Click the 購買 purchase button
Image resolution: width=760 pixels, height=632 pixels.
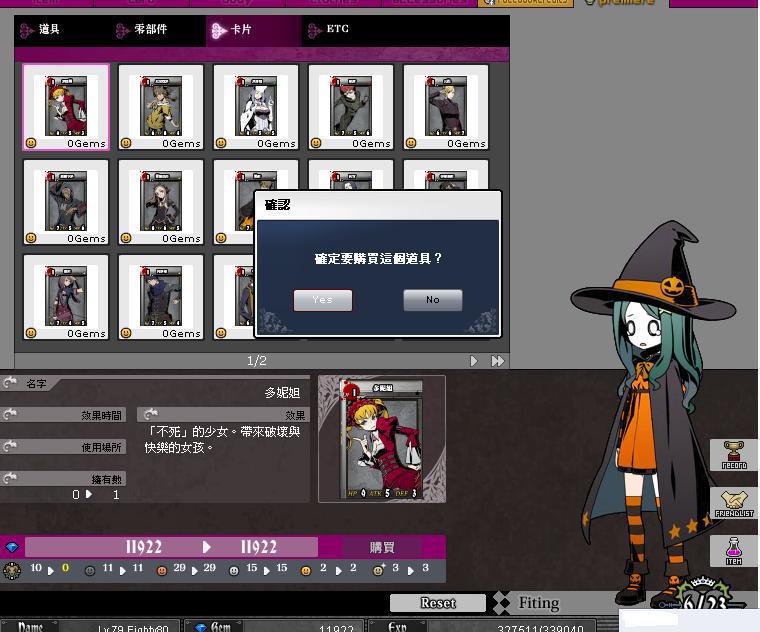(382, 548)
